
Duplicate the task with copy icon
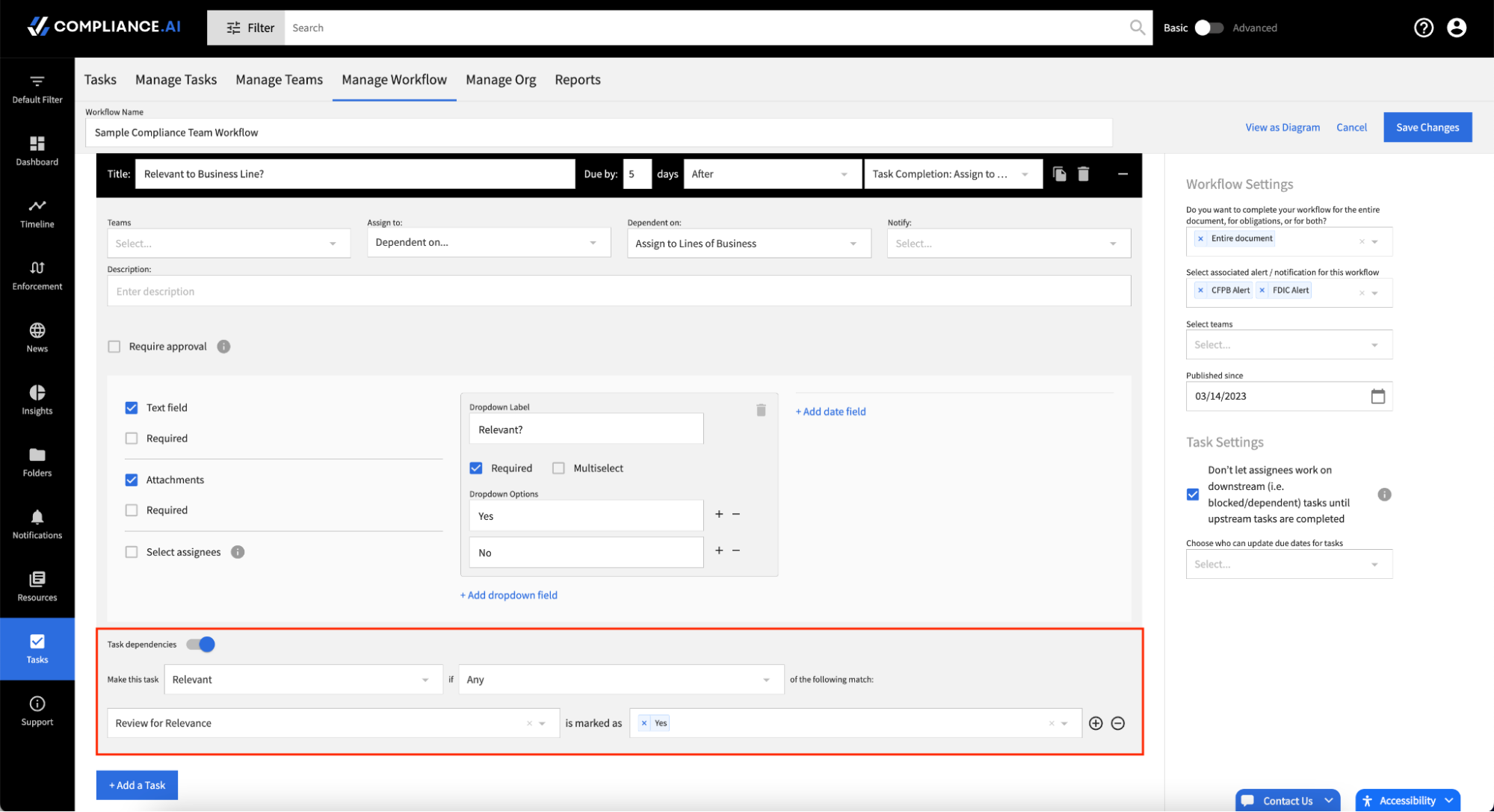pyautogui.click(x=1059, y=174)
